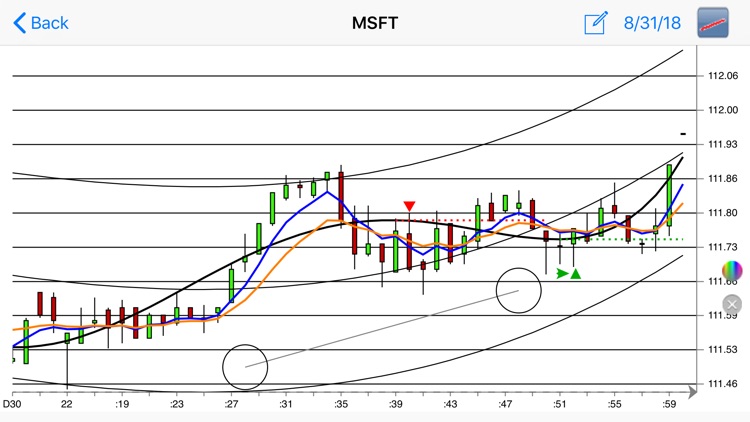Tap the gray arrow at time axis end
This screenshot has height=422, width=750.
692,392
